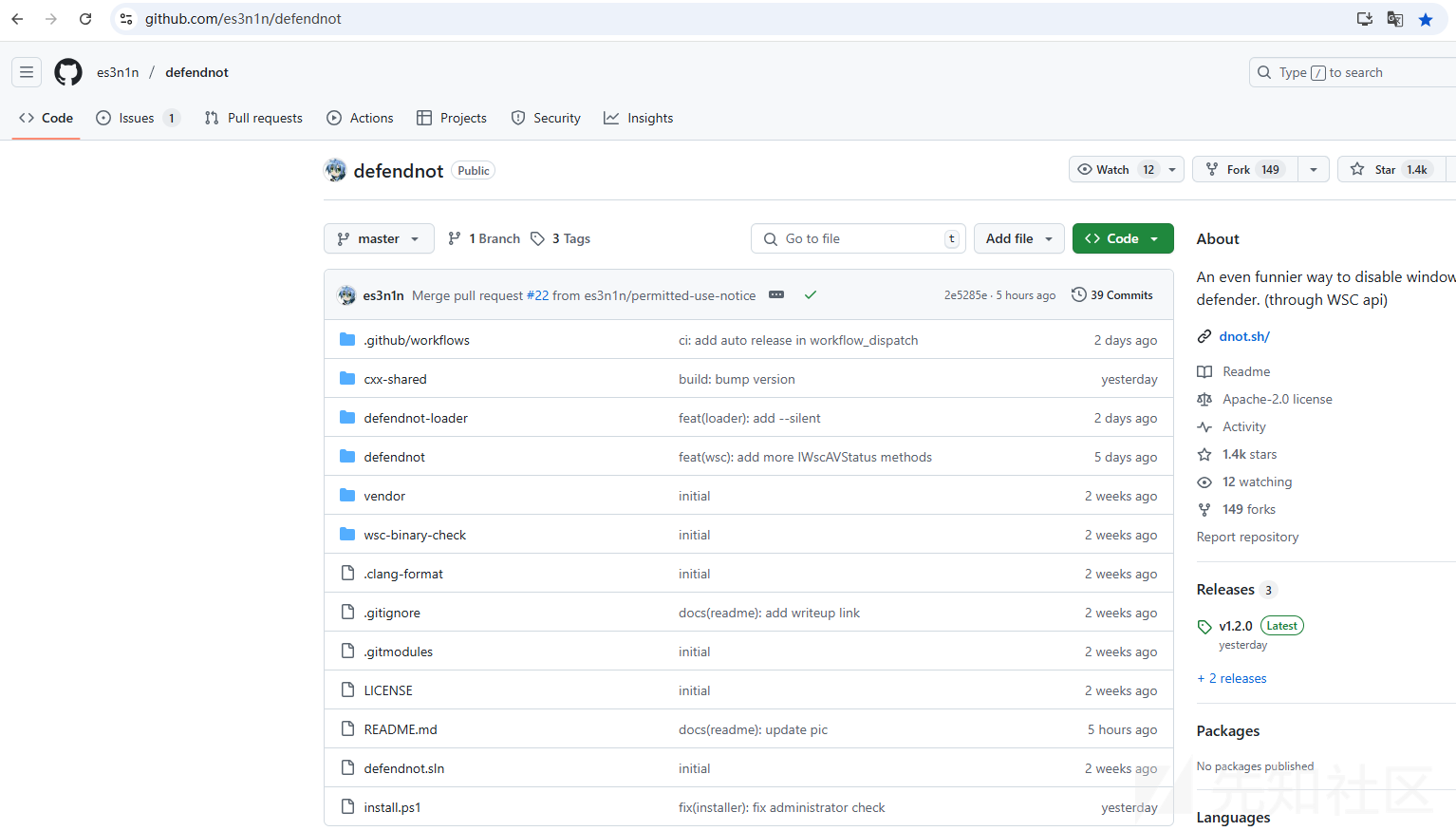Screen dimensions: 1456x831
Task: Focus the Type / to search field
Action: tap(1353, 72)
